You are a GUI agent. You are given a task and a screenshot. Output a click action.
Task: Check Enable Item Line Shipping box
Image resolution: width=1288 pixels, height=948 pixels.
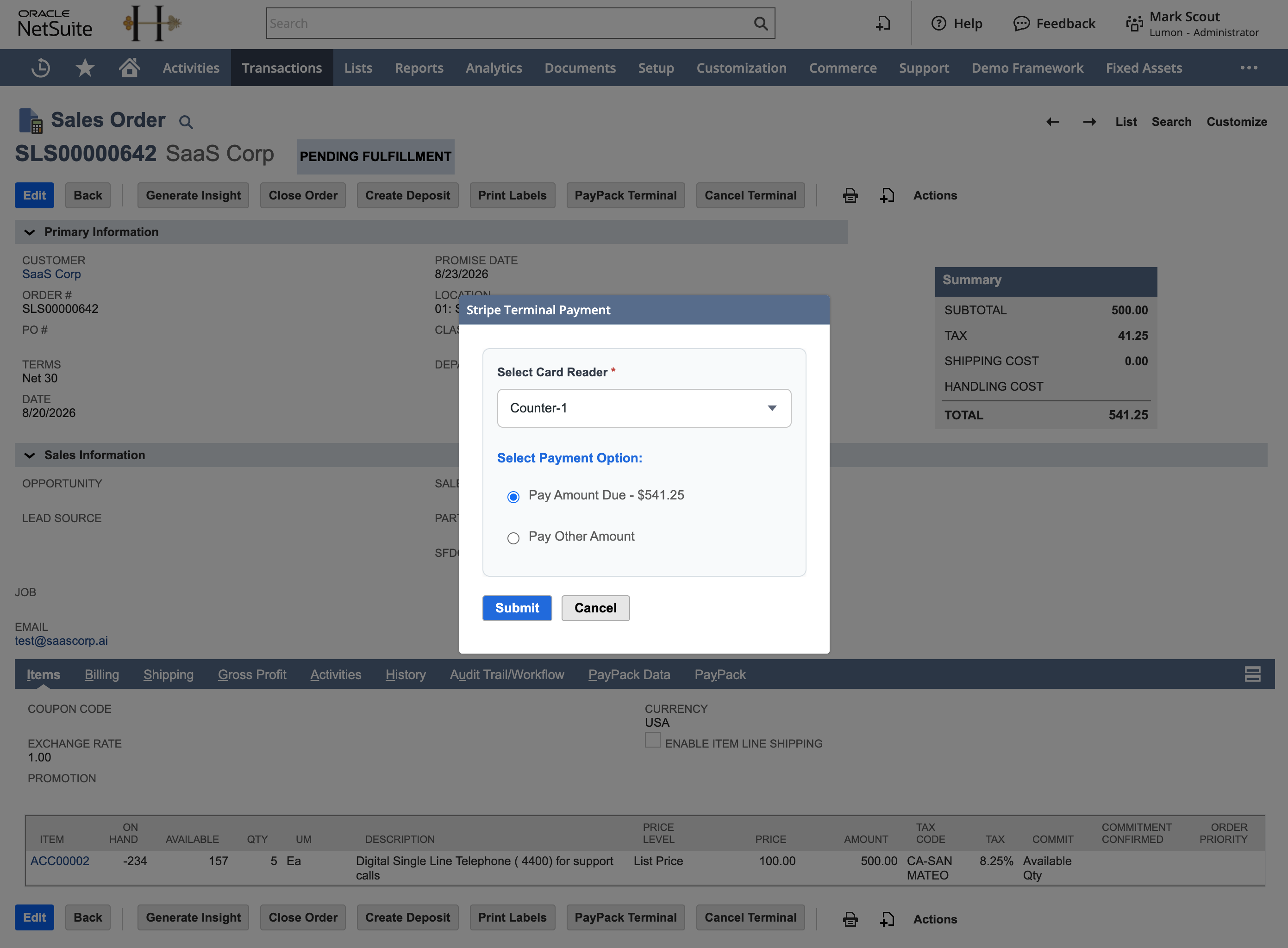coord(652,740)
